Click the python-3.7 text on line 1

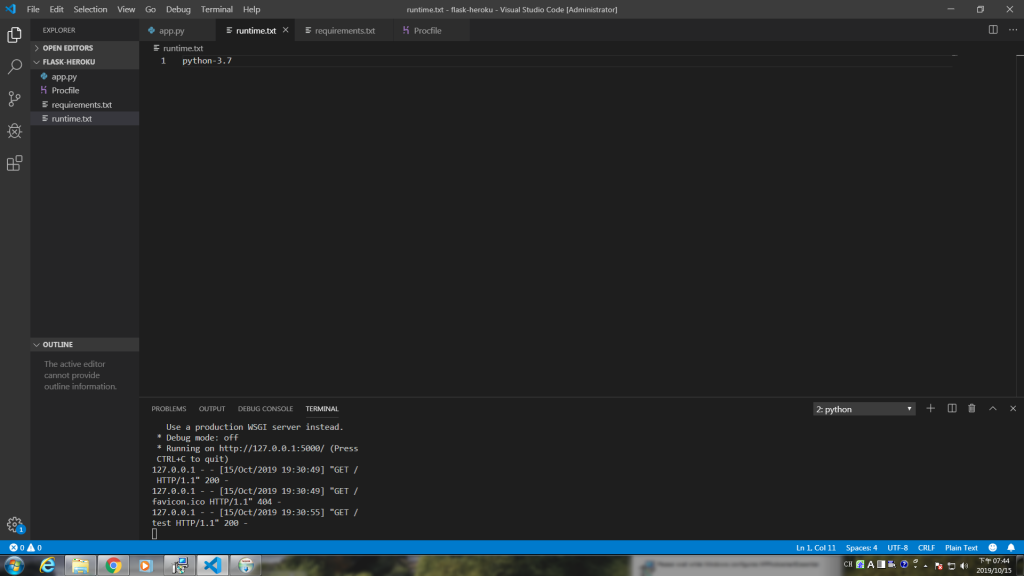[x=207, y=61]
